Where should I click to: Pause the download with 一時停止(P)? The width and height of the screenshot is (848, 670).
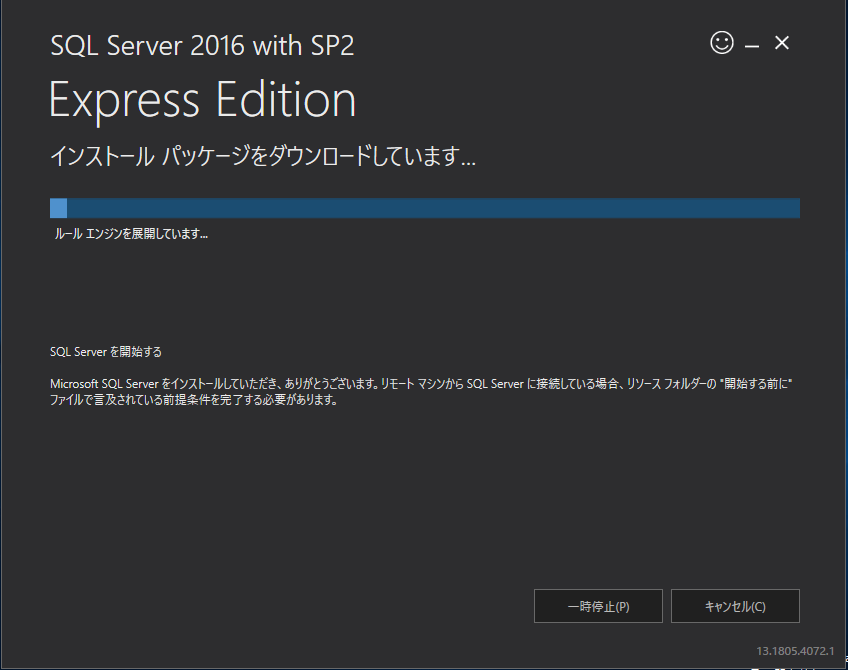pyautogui.click(x=598, y=606)
